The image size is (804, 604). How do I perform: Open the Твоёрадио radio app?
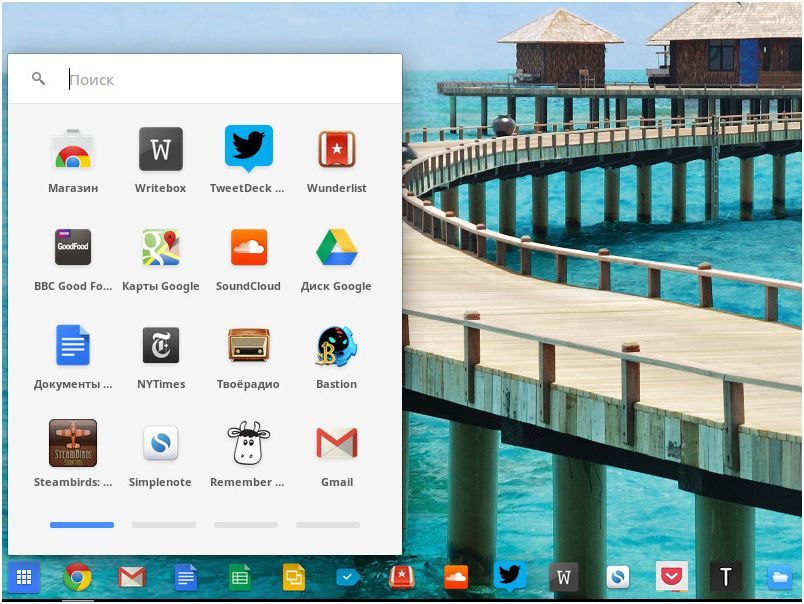click(x=247, y=344)
